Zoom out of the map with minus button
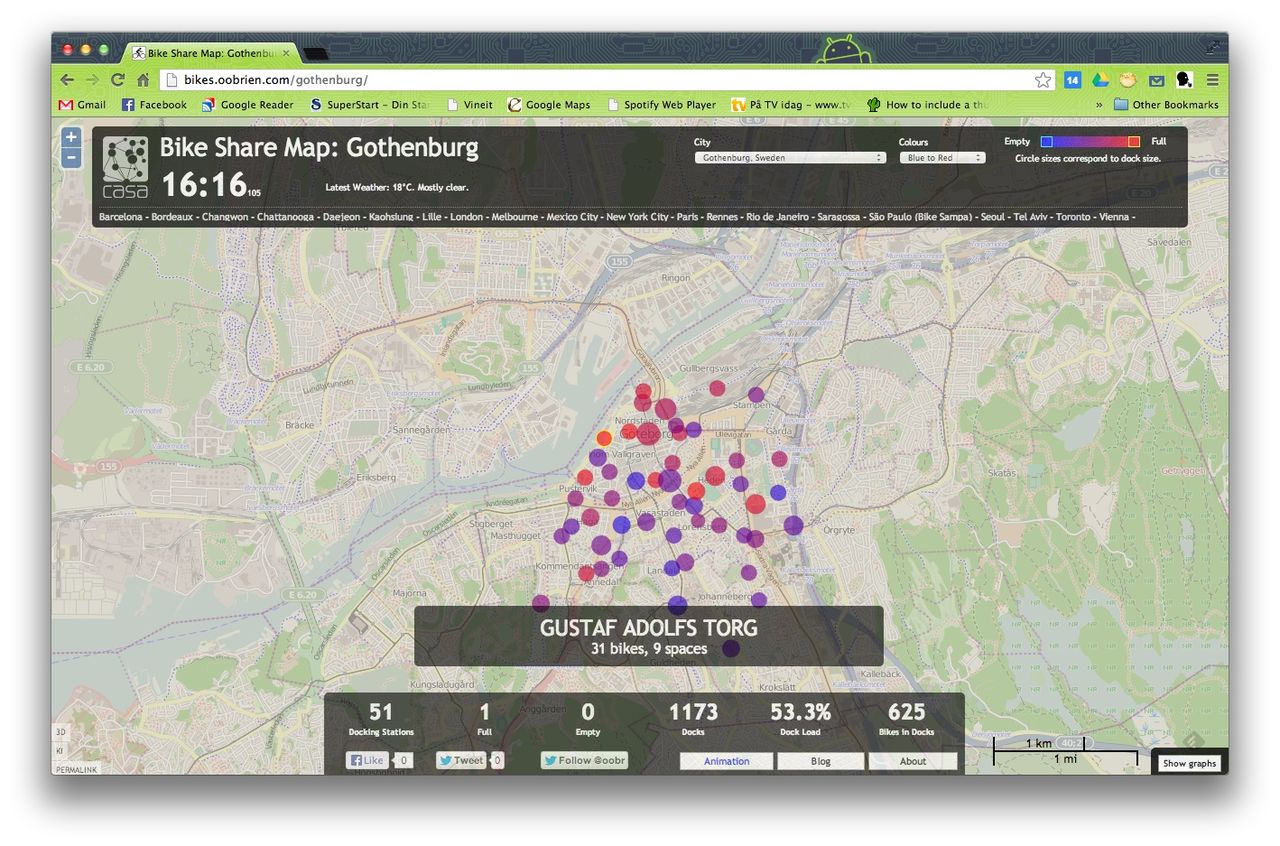Viewport: 1280px width, 846px height. click(x=71, y=158)
